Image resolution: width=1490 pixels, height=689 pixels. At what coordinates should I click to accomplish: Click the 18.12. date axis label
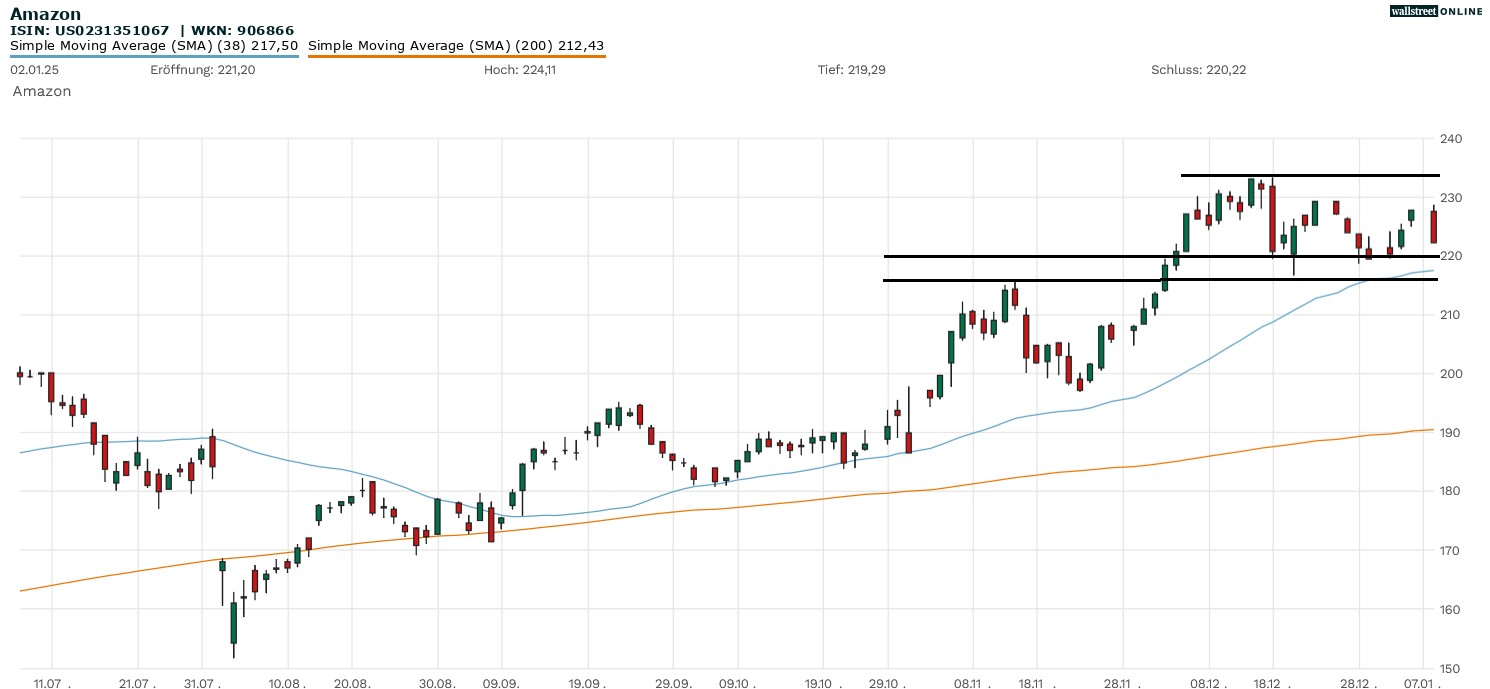1273,683
